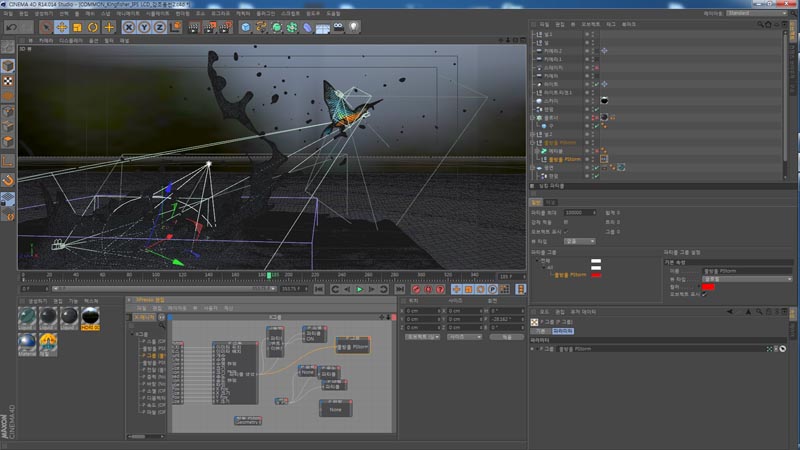Toggle the green enable checkmark of 라이트 object
800x450 pixels.
pyautogui.click(x=596, y=84)
